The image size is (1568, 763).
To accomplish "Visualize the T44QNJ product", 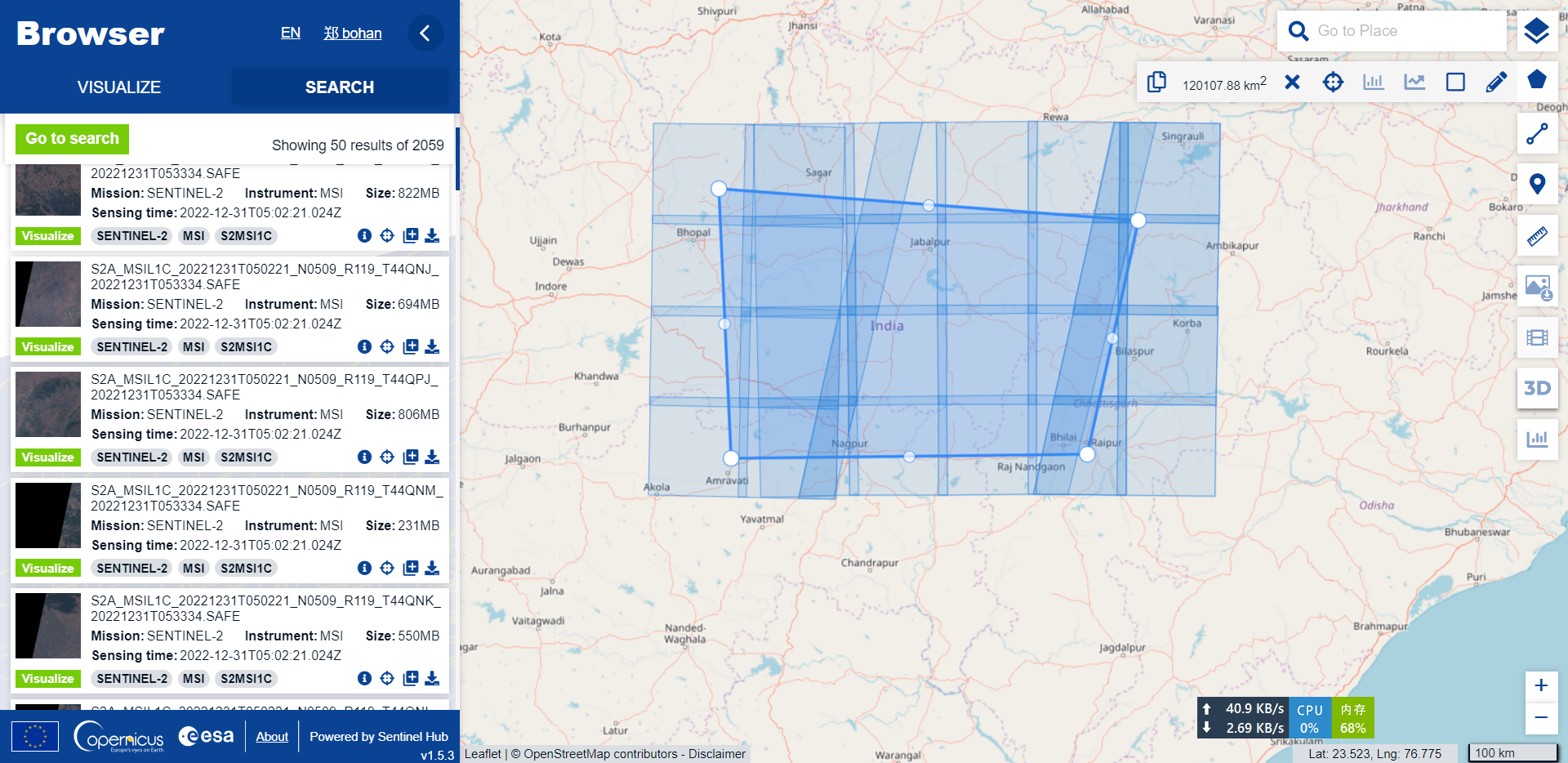I will [x=48, y=347].
